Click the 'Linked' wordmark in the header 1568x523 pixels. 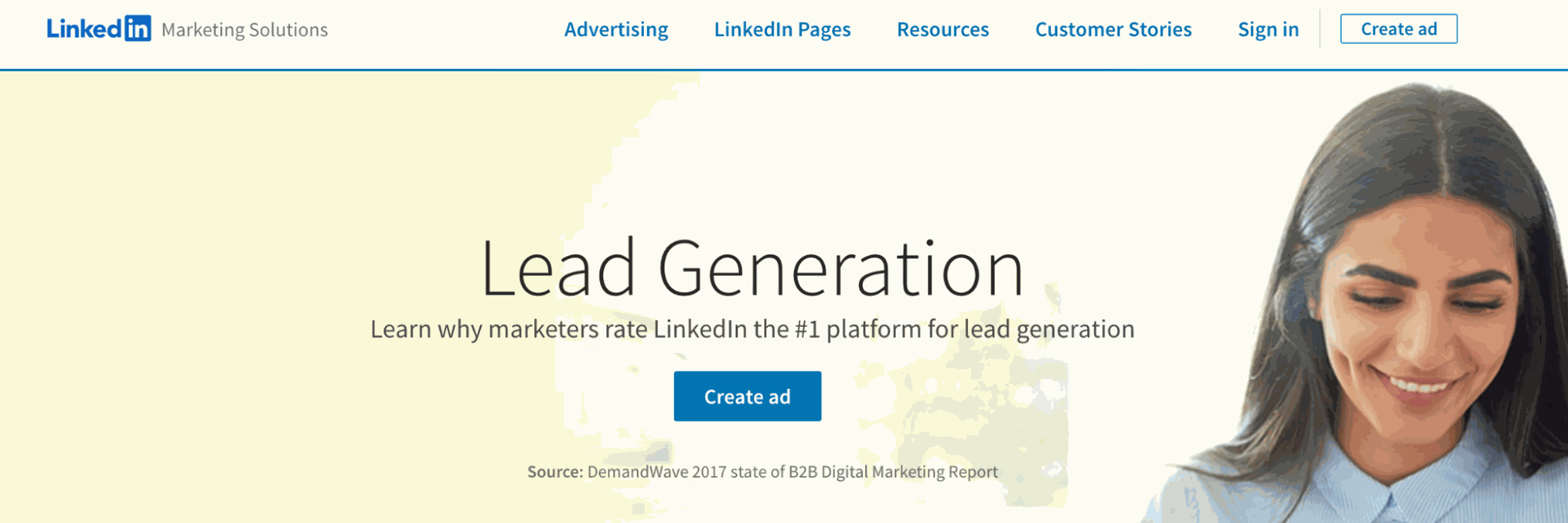(x=84, y=28)
